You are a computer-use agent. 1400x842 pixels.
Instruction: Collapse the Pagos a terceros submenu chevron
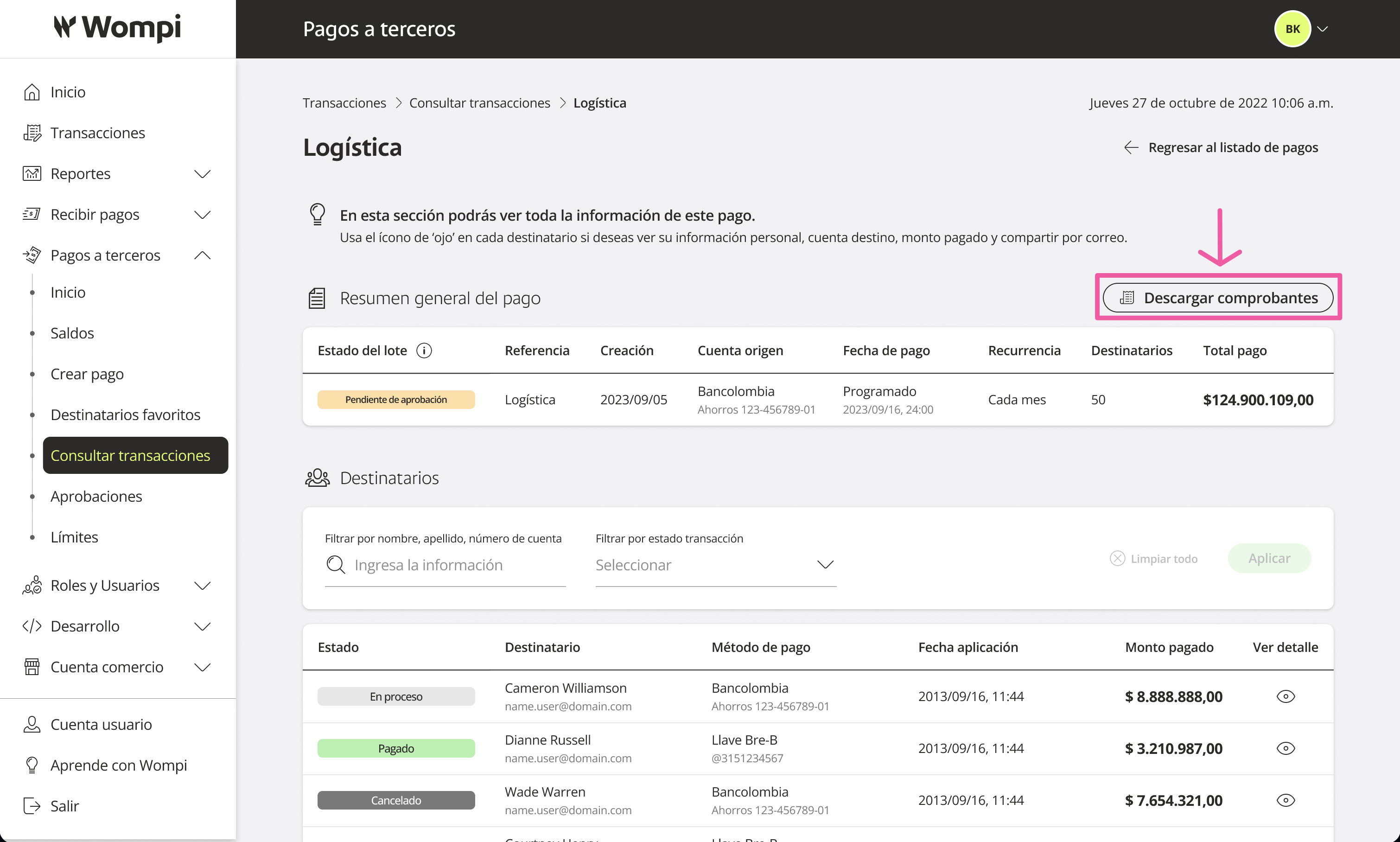[203, 255]
